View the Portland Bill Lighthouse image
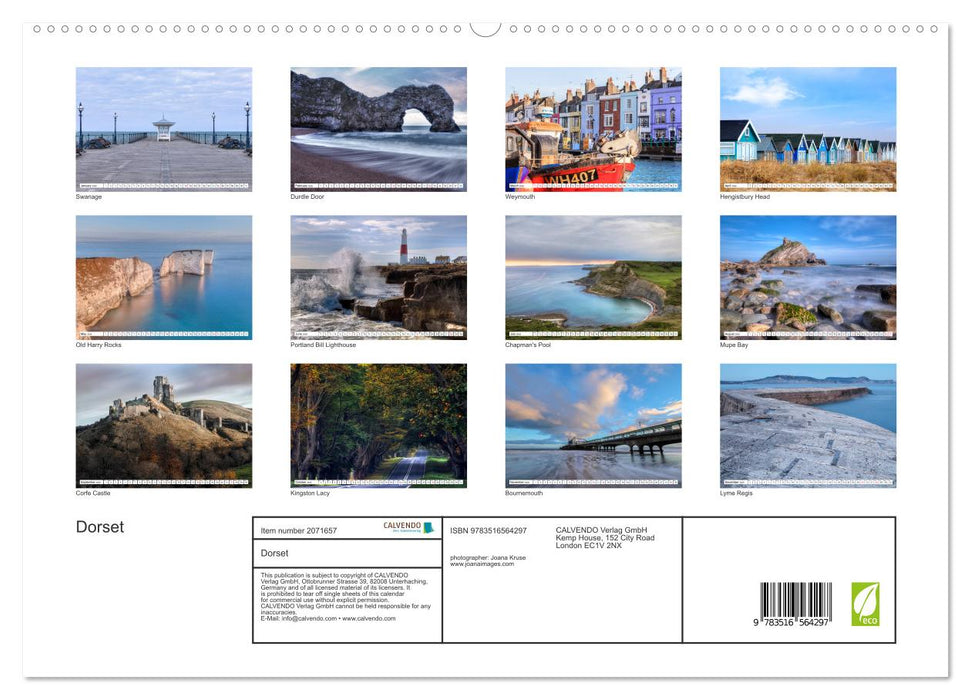This screenshot has width=971, height=700. 378,278
